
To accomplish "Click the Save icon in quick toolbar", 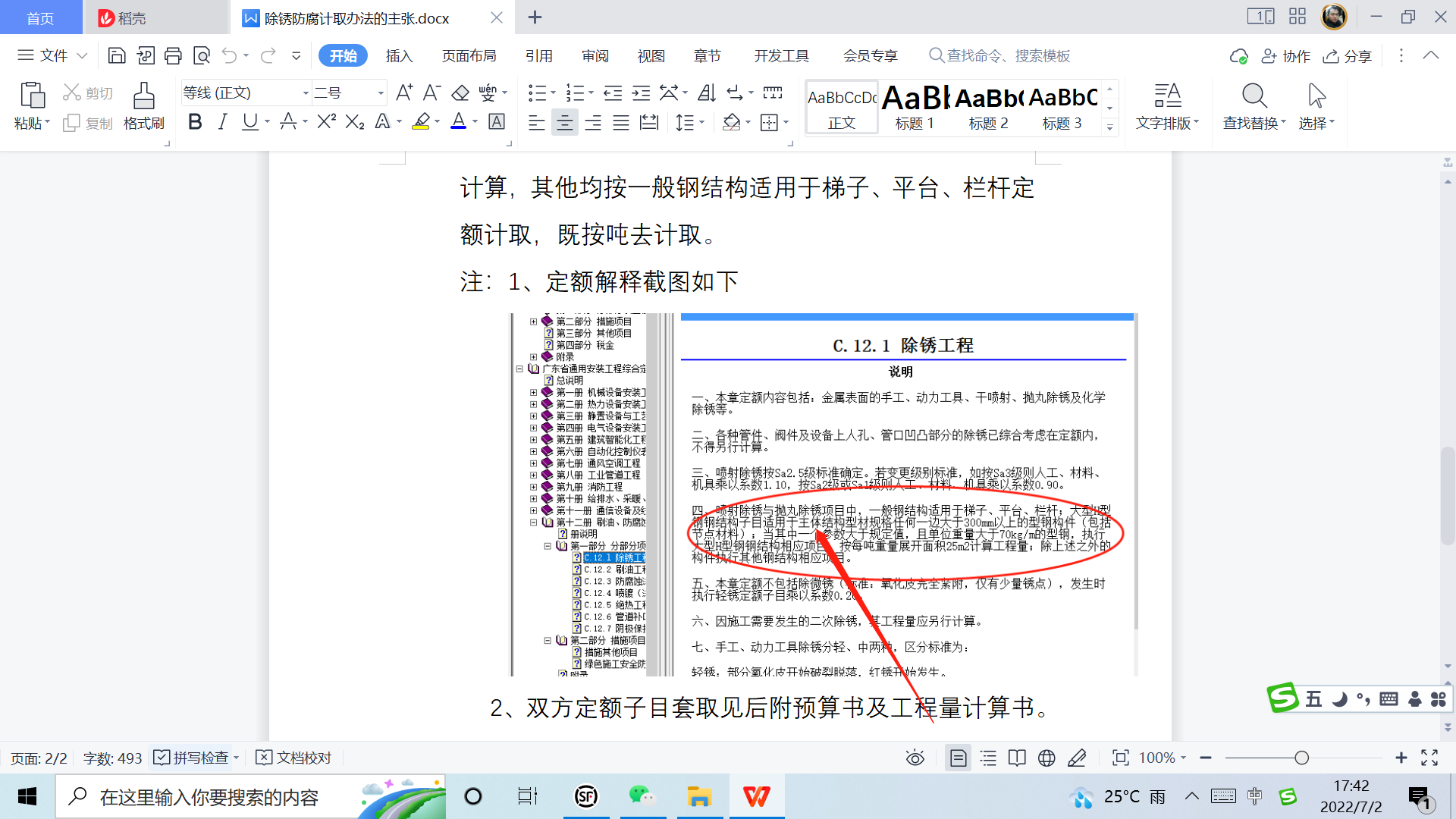I will pyautogui.click(x=117, y=55).
